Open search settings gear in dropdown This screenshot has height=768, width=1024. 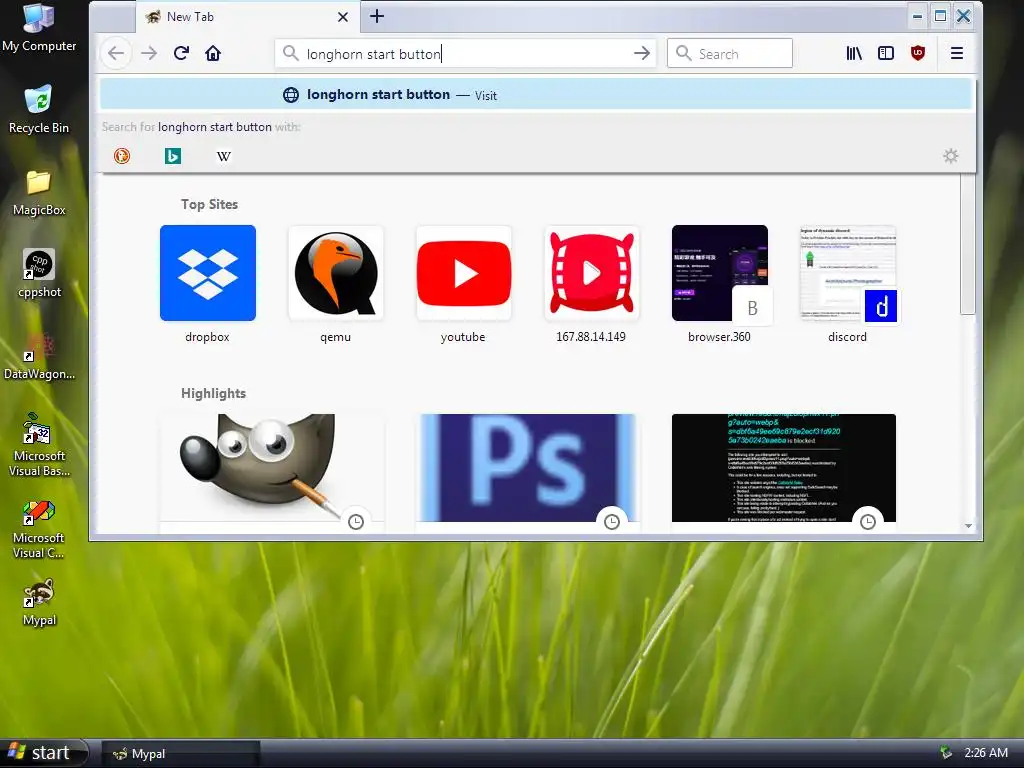click(951, 156)
